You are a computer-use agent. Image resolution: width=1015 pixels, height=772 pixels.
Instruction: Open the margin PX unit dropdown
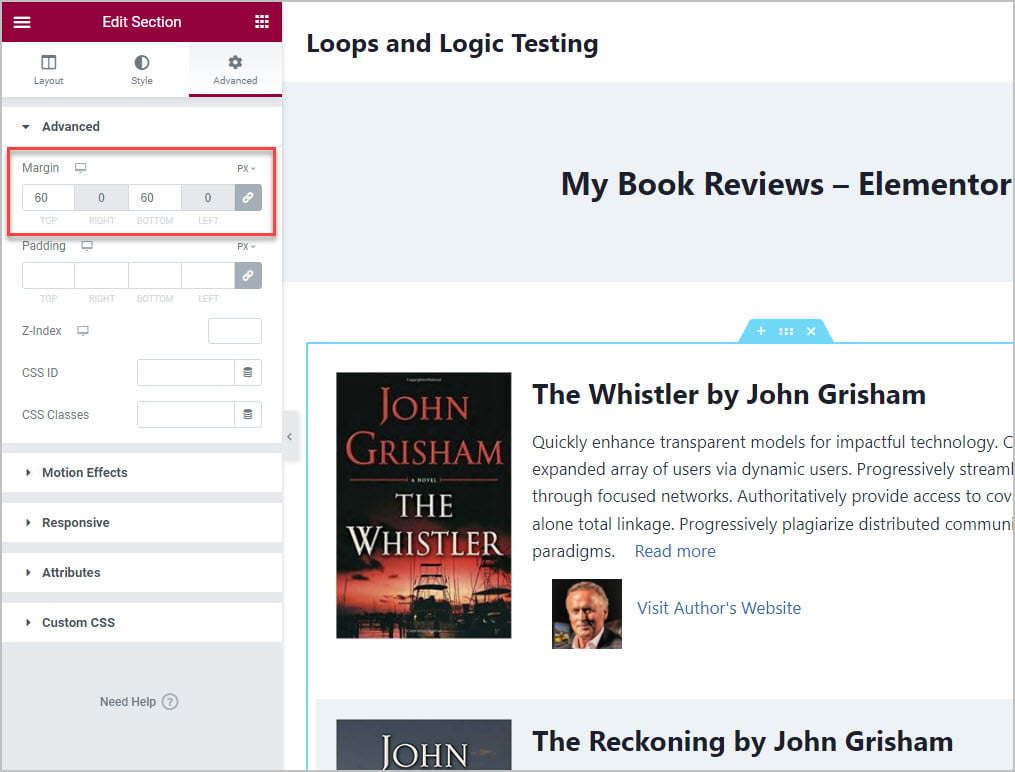[x=246, y=169]
